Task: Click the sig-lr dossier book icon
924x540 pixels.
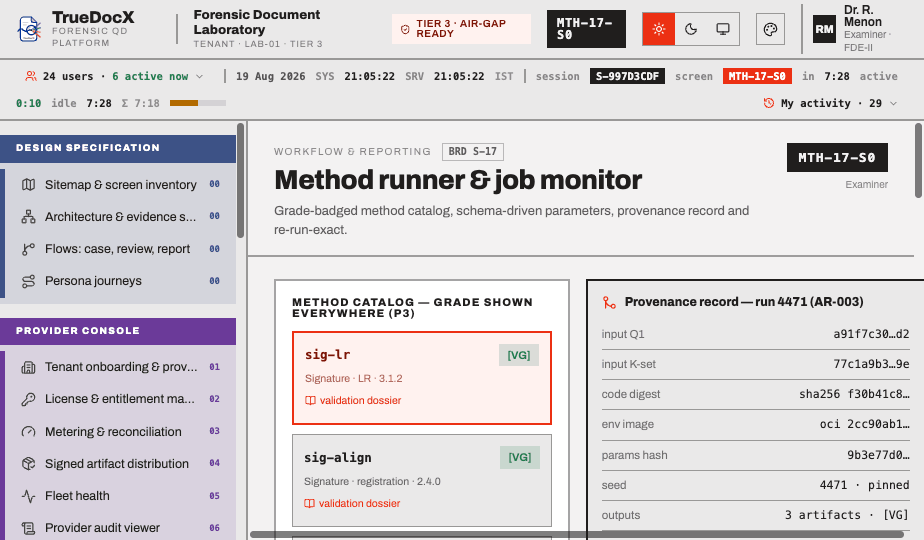Action: click(x=310, y=400)
